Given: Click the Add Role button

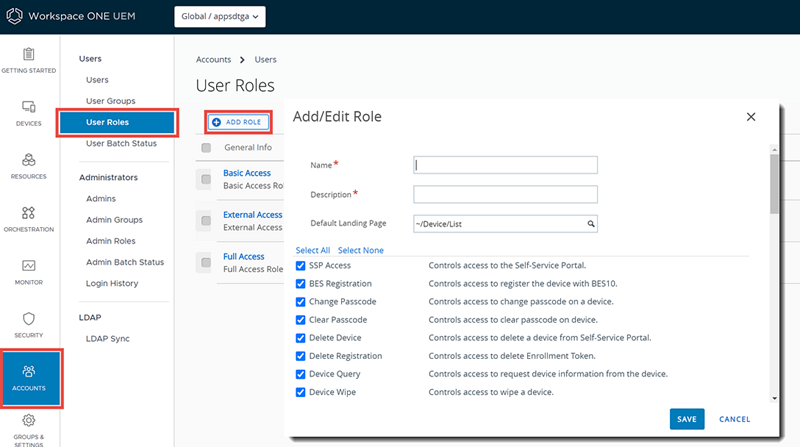Looking at the screenshot, I should coord(238,122).
